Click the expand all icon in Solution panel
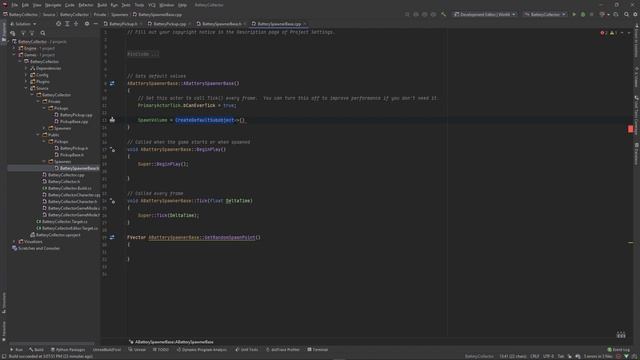 pyautogui.click(x=67, y=24)
